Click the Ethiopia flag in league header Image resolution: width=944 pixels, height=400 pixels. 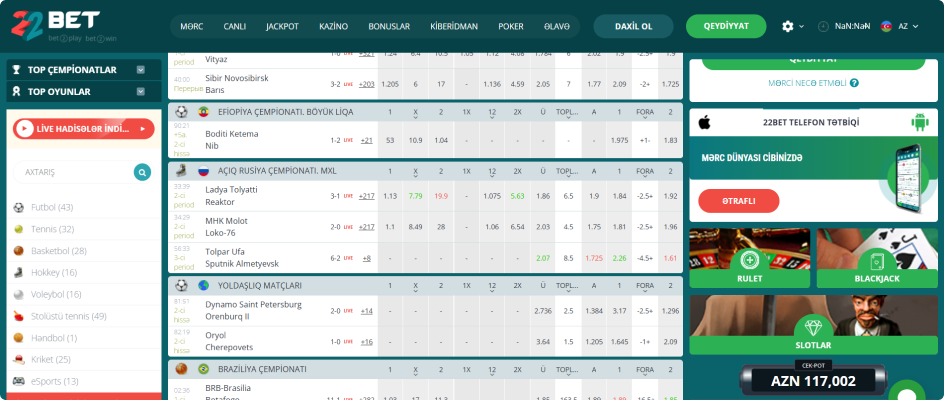click(203, 112)
